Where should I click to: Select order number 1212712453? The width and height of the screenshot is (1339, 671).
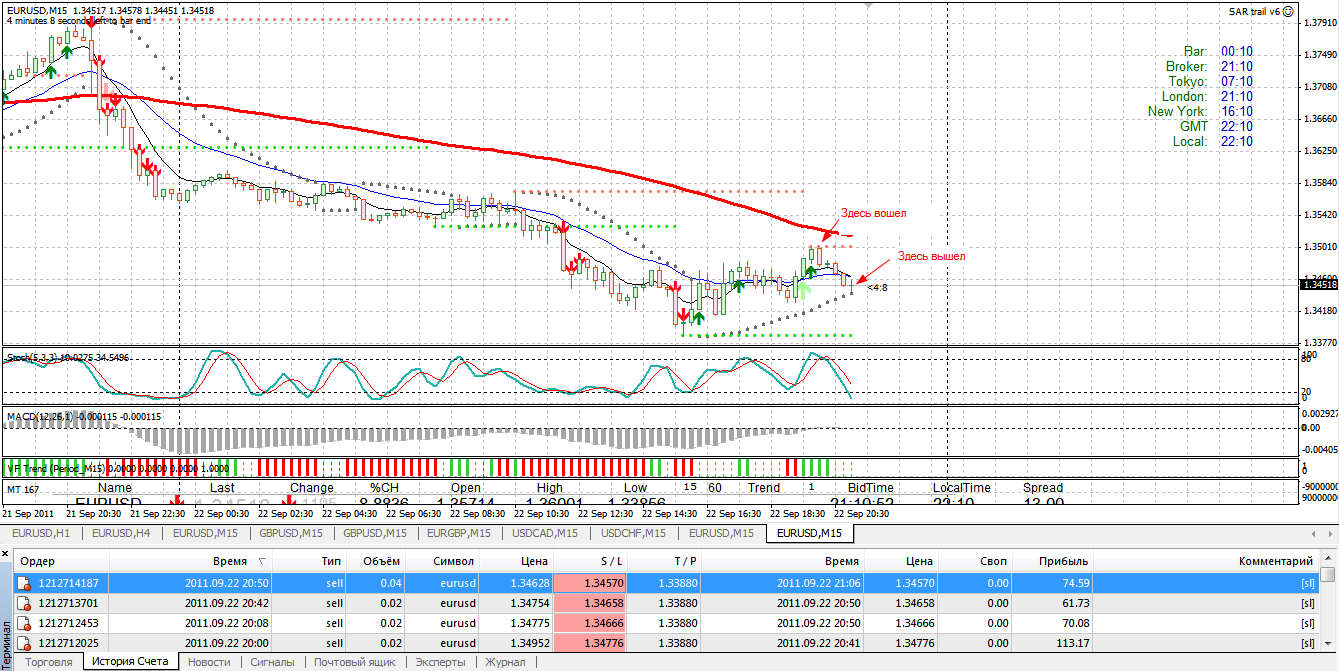tap(68, 623)
